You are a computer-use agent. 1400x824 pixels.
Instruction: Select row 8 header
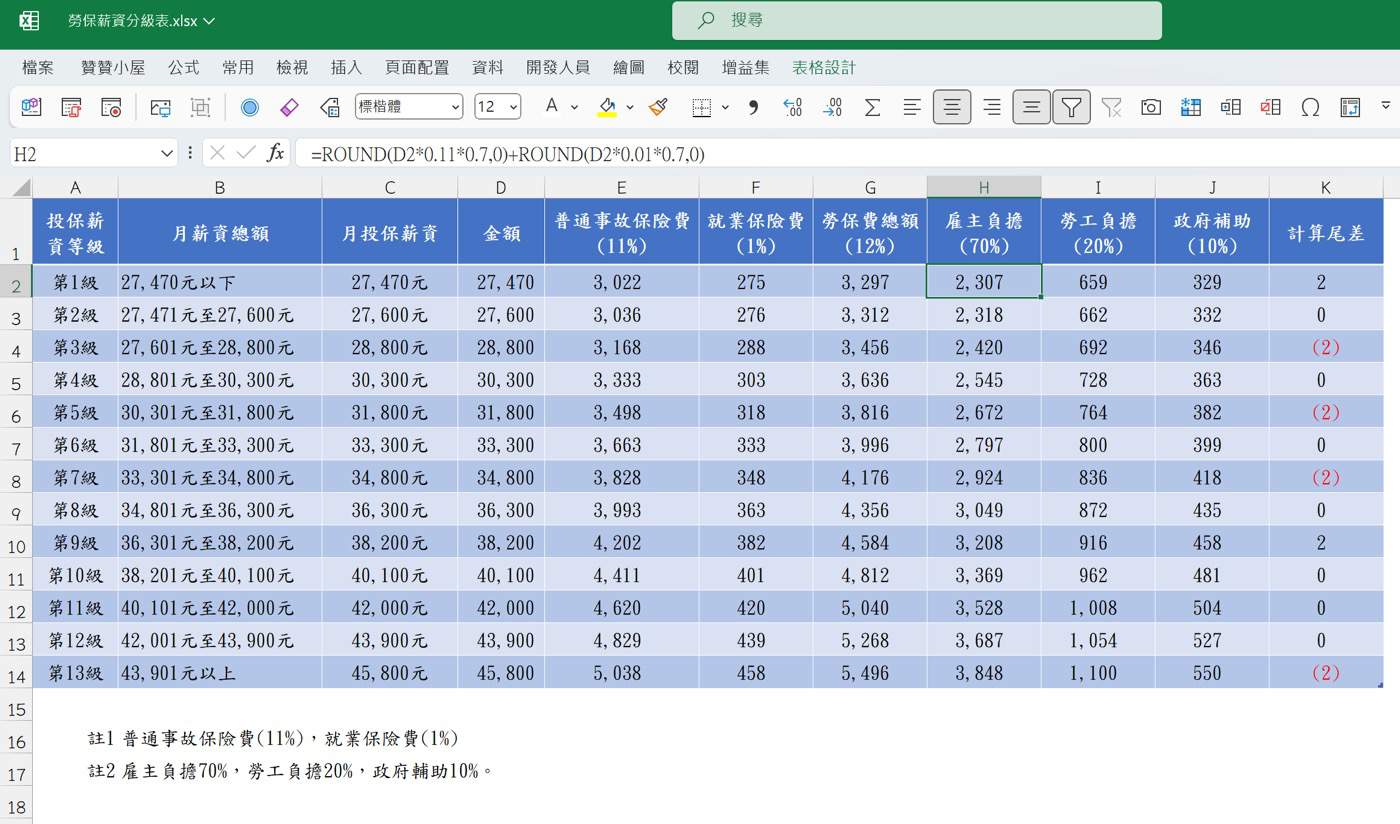coord(16,478)
